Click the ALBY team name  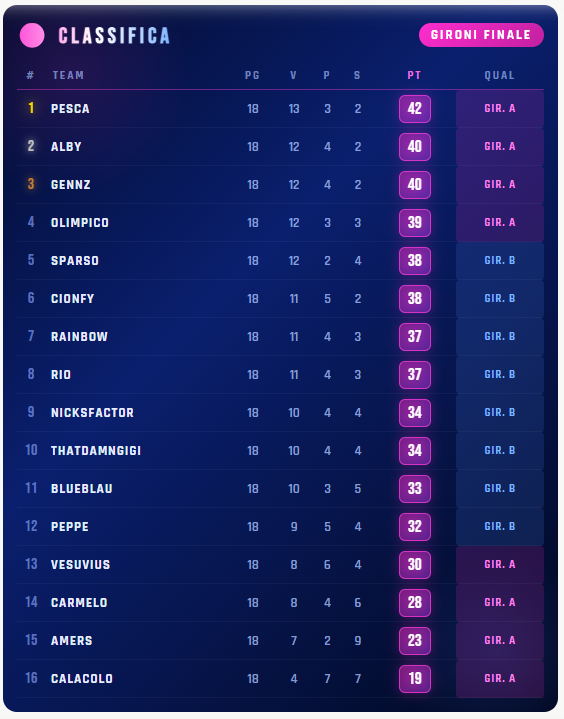click(66, 147)
